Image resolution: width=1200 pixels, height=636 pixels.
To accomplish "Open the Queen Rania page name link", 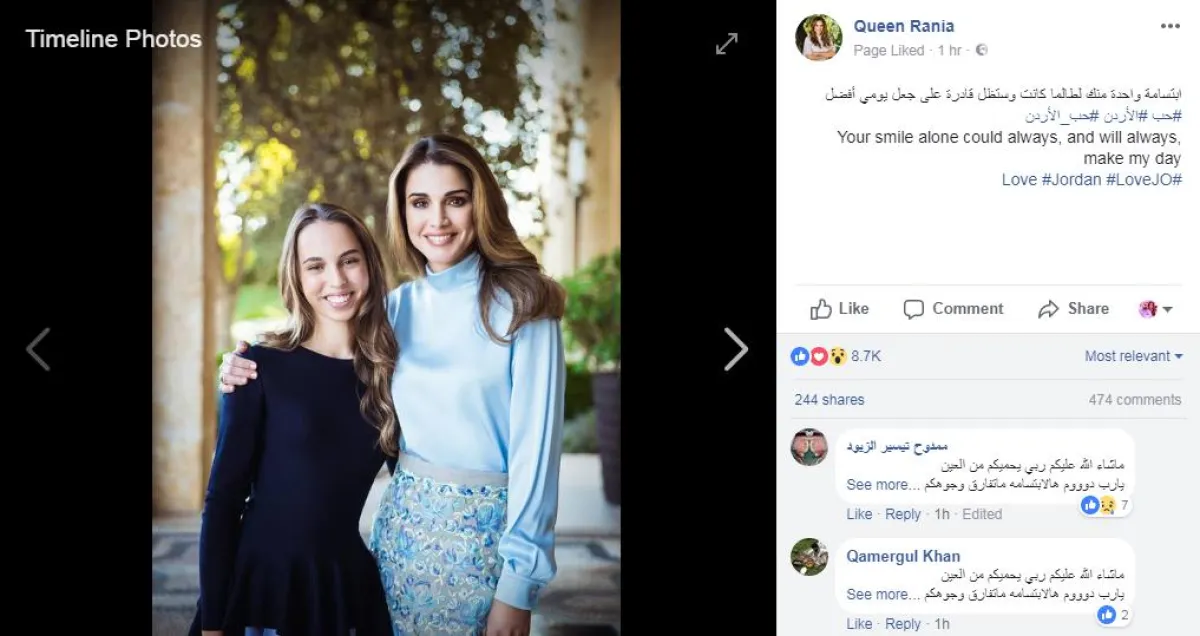I will tap(904, 26).
